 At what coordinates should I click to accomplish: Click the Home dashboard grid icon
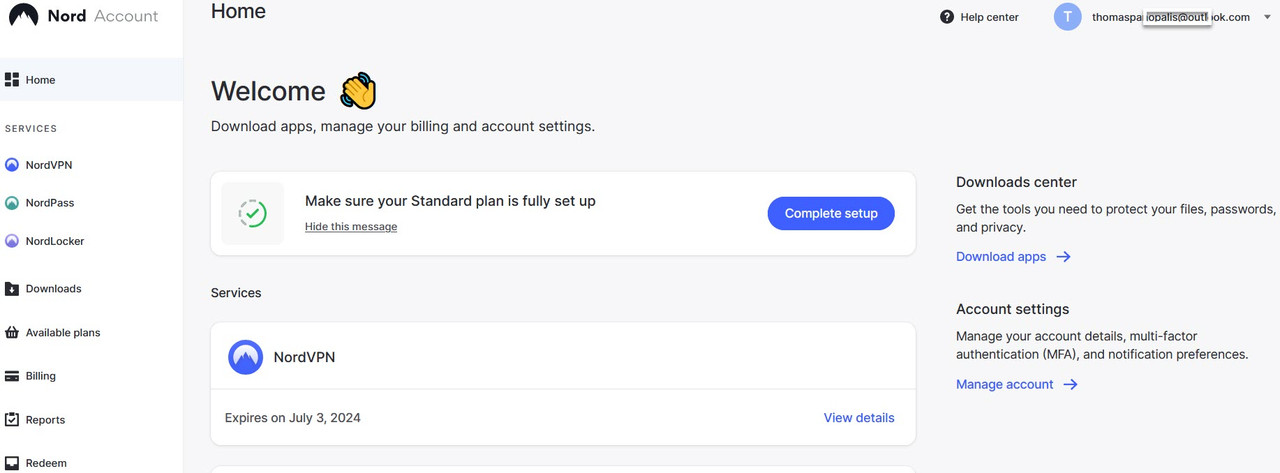click(x=12, y=80)
